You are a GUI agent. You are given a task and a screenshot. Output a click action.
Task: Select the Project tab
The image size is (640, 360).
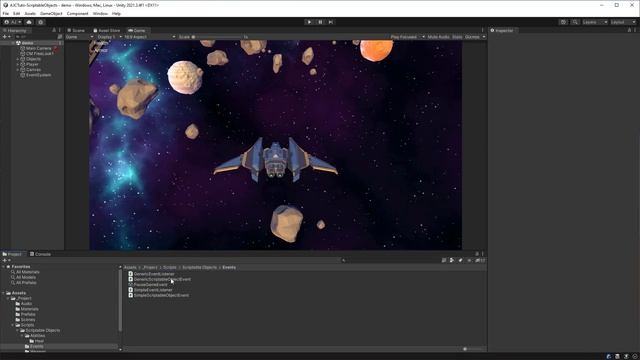(12, 254)
